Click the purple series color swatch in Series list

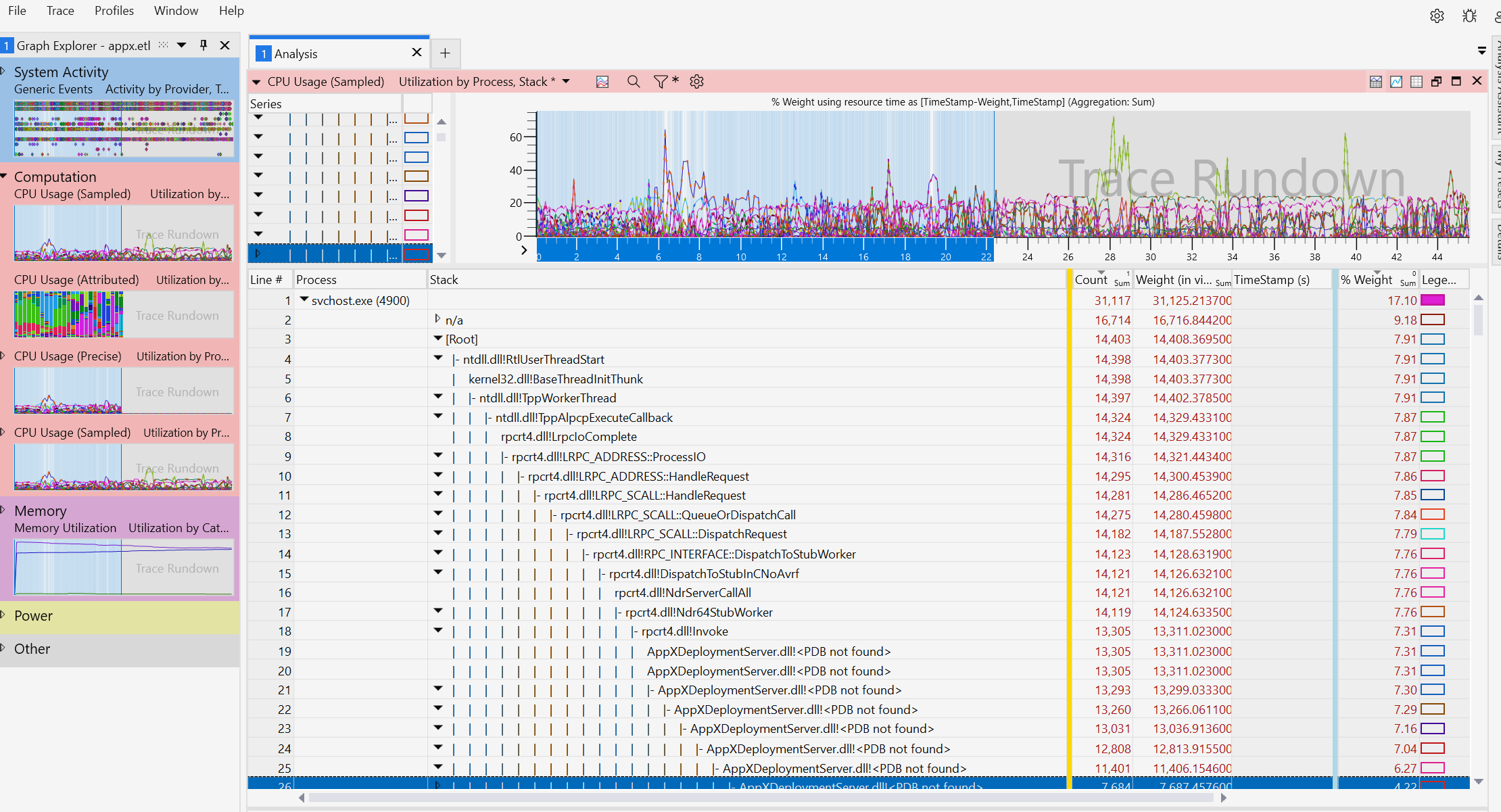tap(416, 196)
